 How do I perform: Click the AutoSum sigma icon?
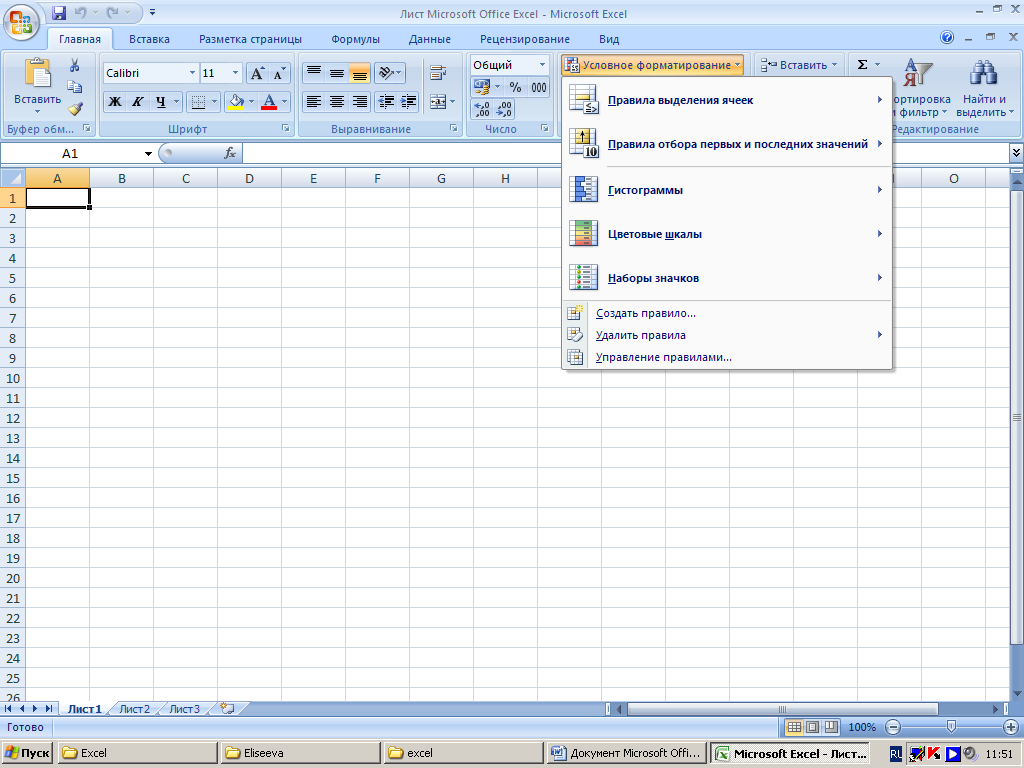pyautogui.click(x=862, y=65)
